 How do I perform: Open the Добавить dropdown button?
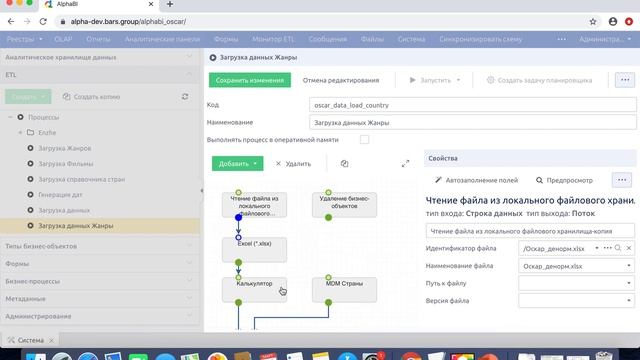click(x=238, y=164)
